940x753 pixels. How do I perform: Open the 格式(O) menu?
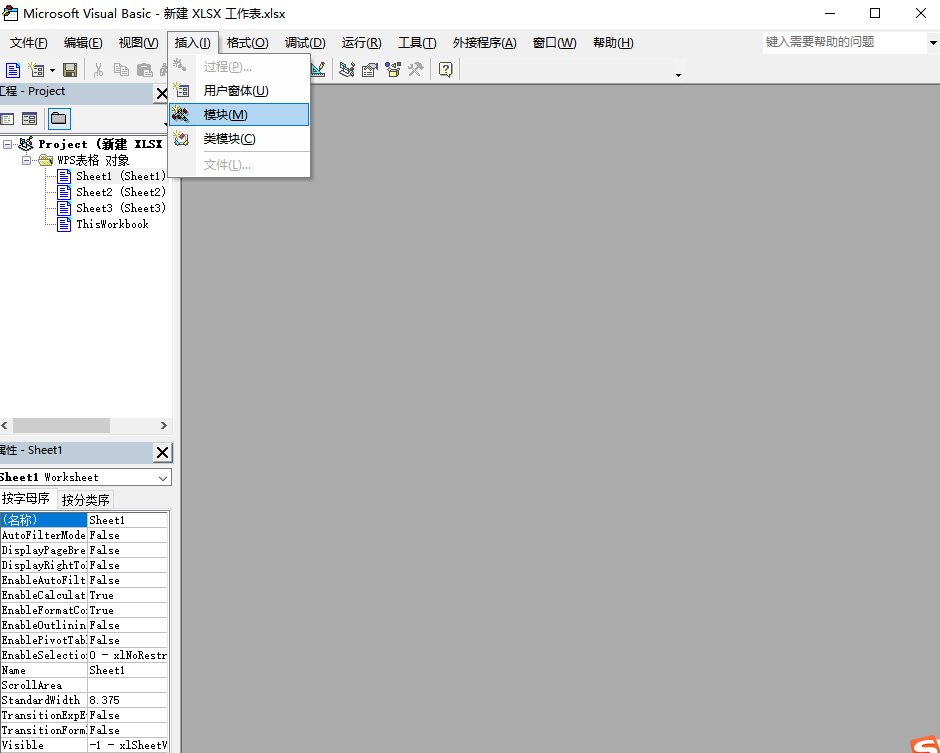click(x=248, y=43)
